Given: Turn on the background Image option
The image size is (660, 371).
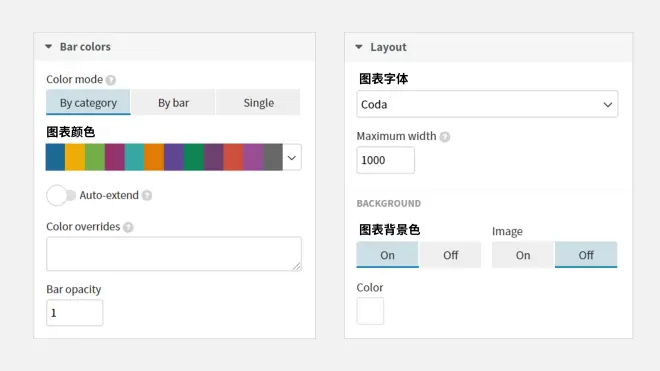Looking at the screenshot, I should (523, 255).
